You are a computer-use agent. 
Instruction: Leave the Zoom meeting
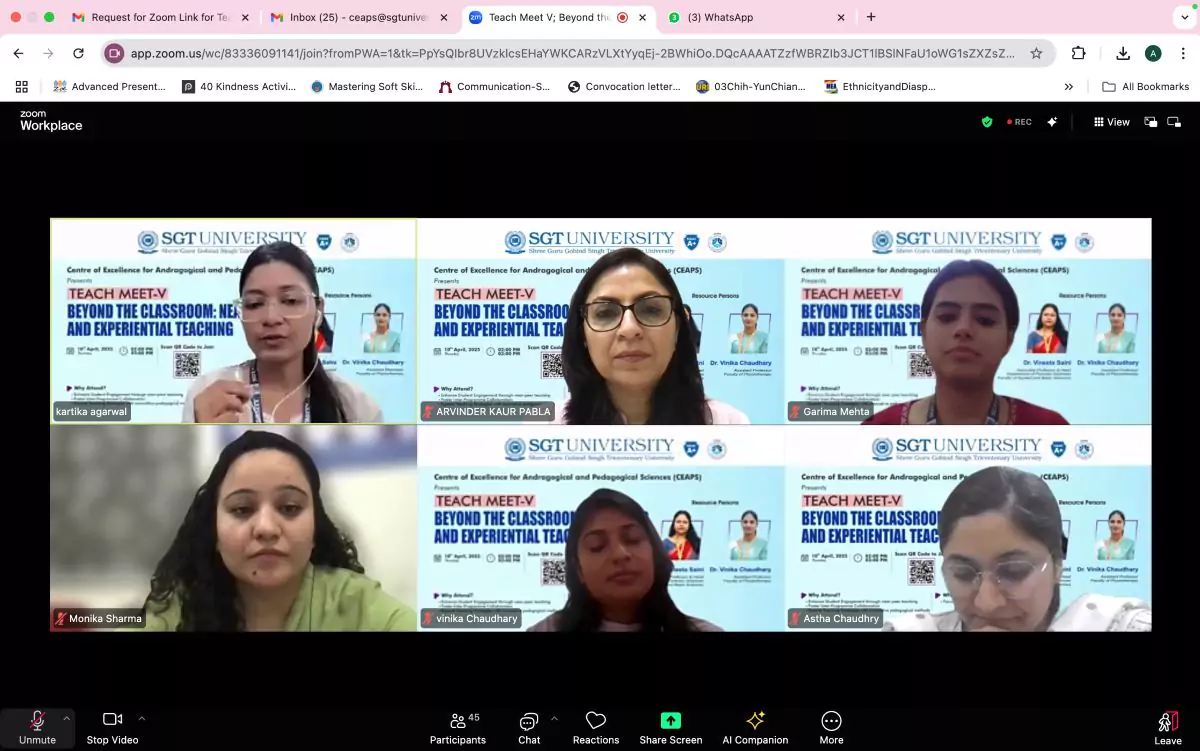pyautogui.click(x=1167, y=727)
